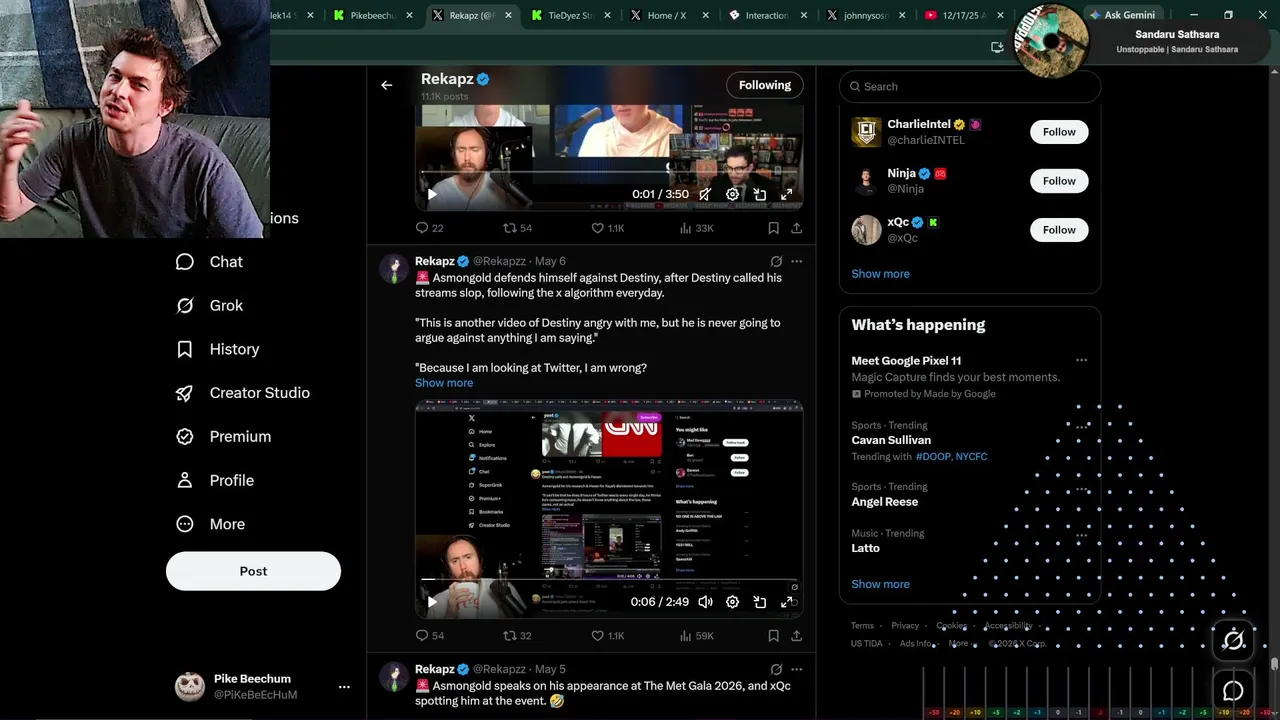Repost the post with 54 reposts
The width and height of the screenshot is (1280, 720).
click(517, 228)
